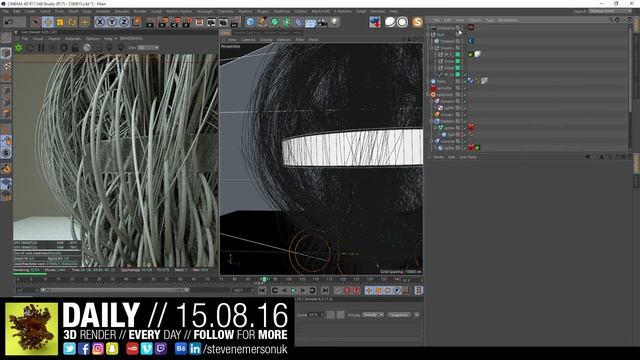This screenshot has width=640, height=360.
Task: Add a floor/environment grid object
Action: pos(311,22)
